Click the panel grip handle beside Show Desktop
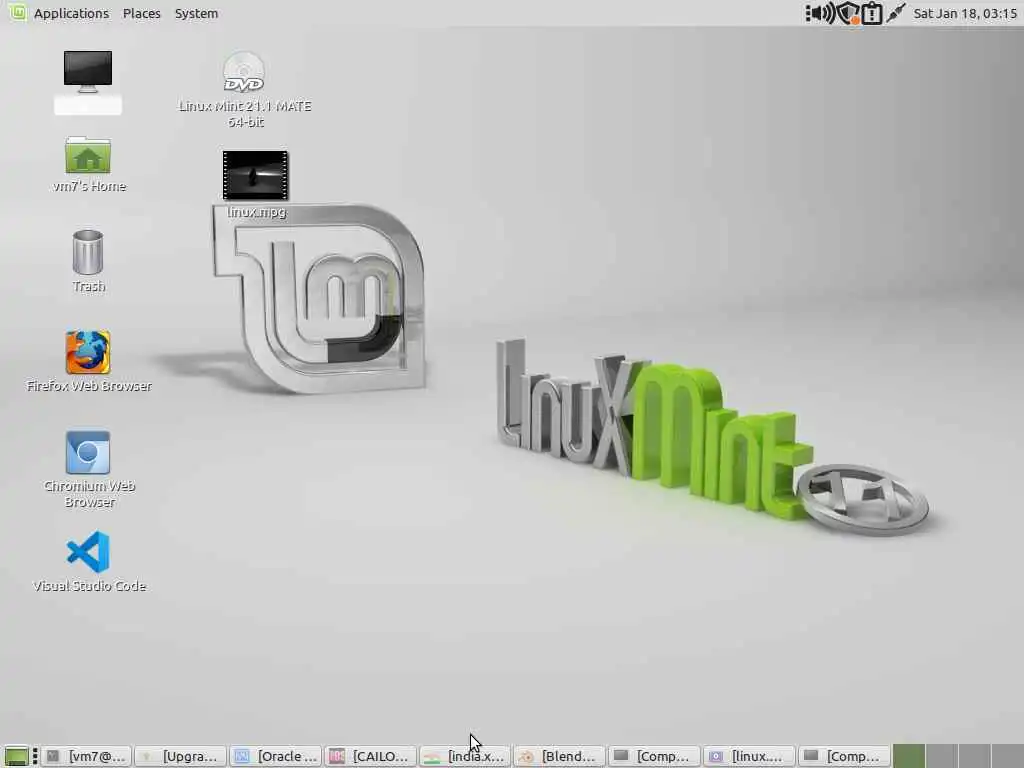 click(x=35, y=756)
